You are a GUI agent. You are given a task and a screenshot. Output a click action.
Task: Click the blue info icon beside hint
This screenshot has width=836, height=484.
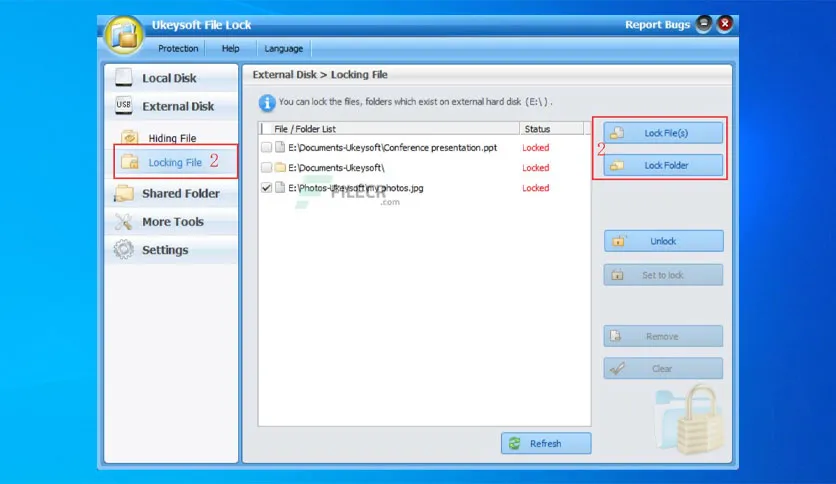267,102
